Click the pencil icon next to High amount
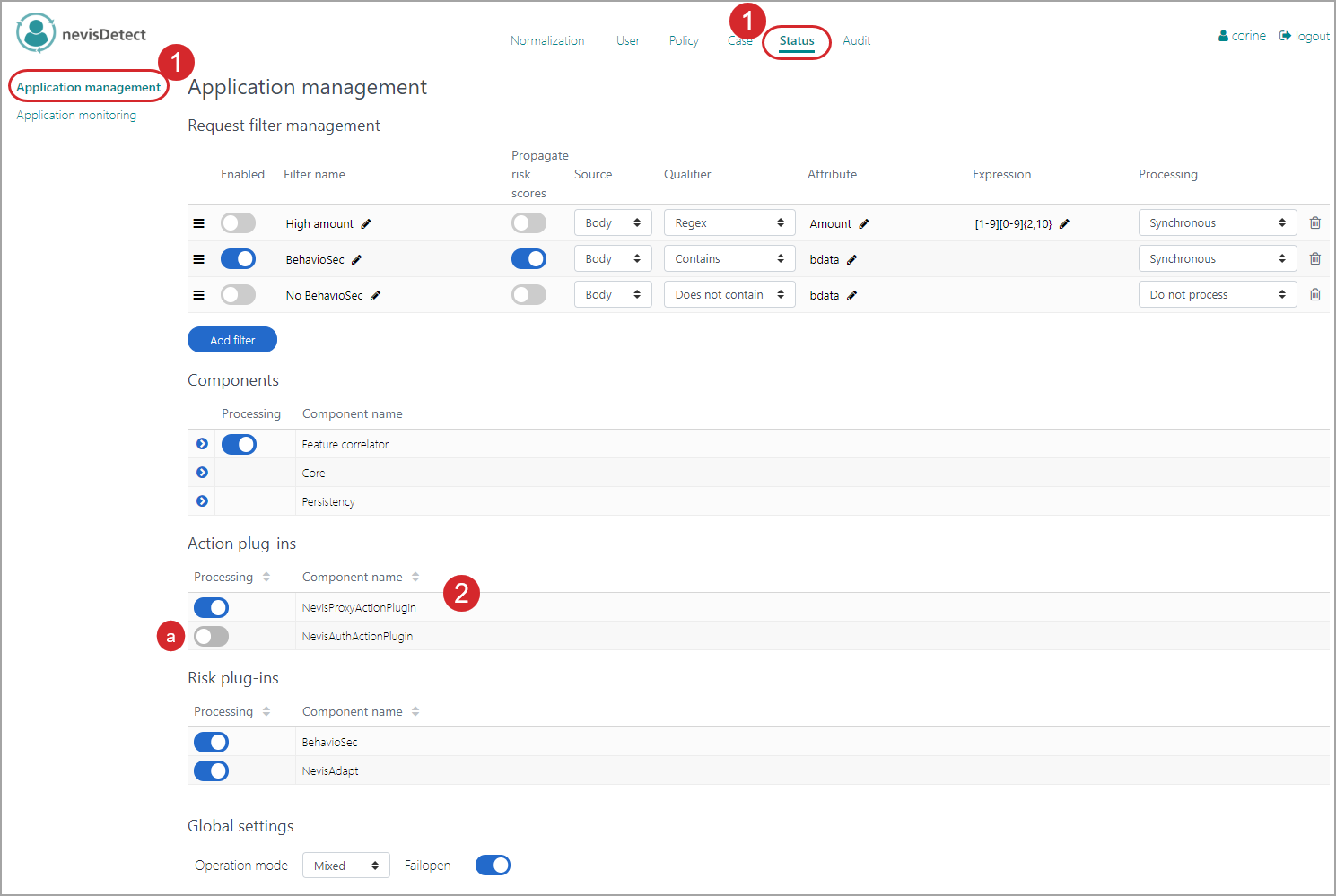Image resolution: width=1336 pixels, height=896 pixels. click(x=366, y=224)
